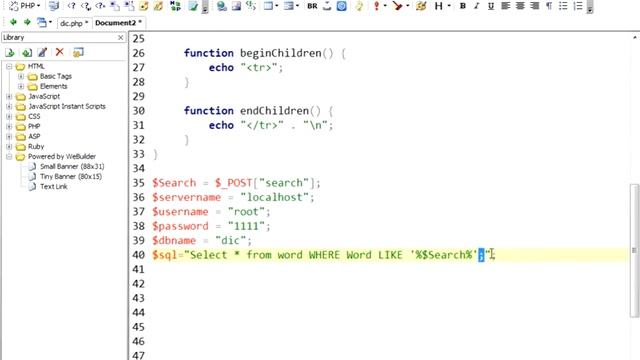Expand the JavaScript library folder
The image size is (640, 360).
point(9,96)
